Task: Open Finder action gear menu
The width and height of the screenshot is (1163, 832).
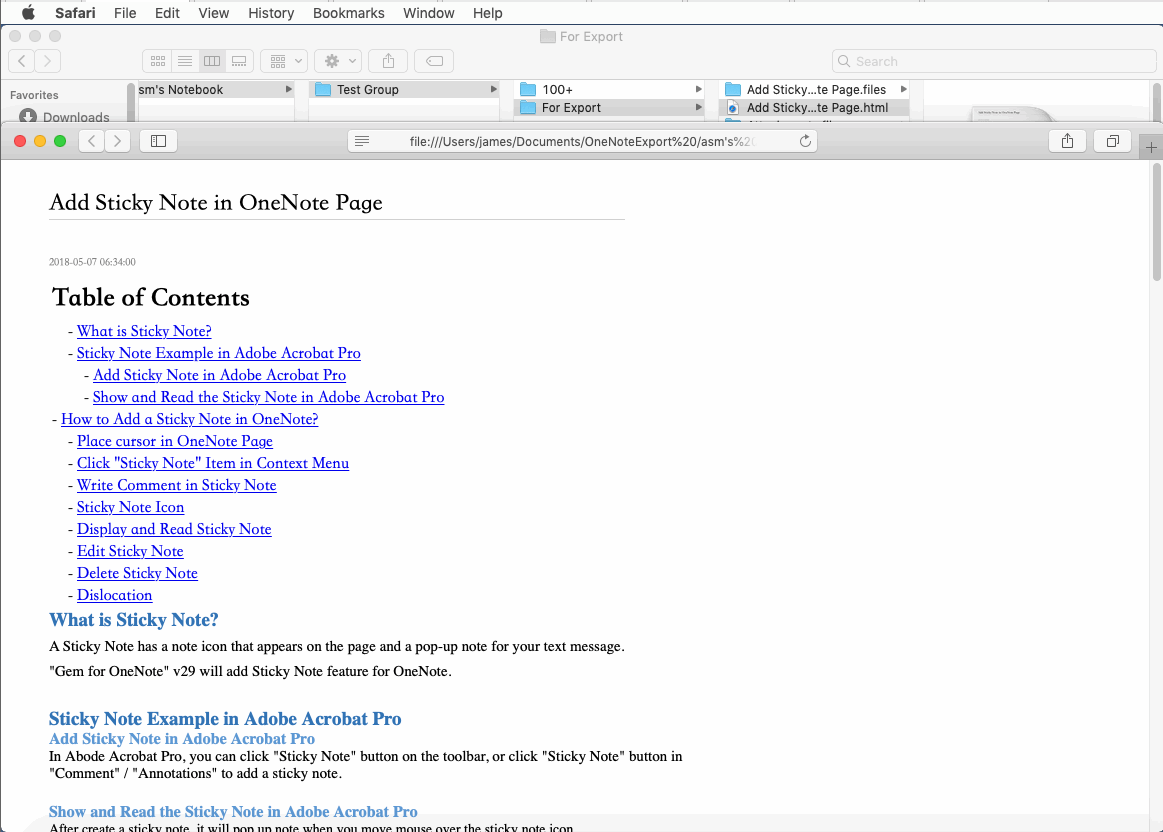Action: 338,61
